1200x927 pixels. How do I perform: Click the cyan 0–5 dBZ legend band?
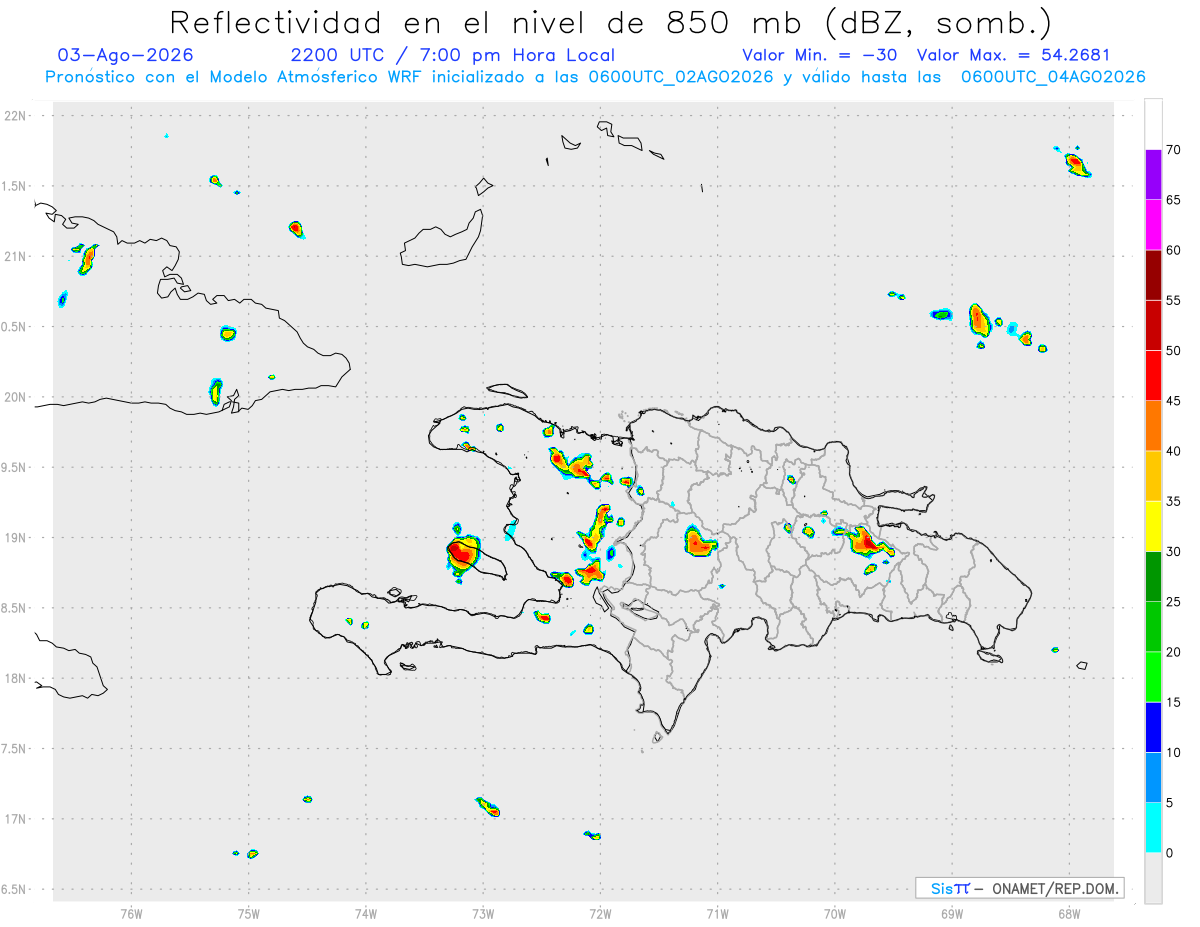pyautogui.click(x=1153, y=828)
